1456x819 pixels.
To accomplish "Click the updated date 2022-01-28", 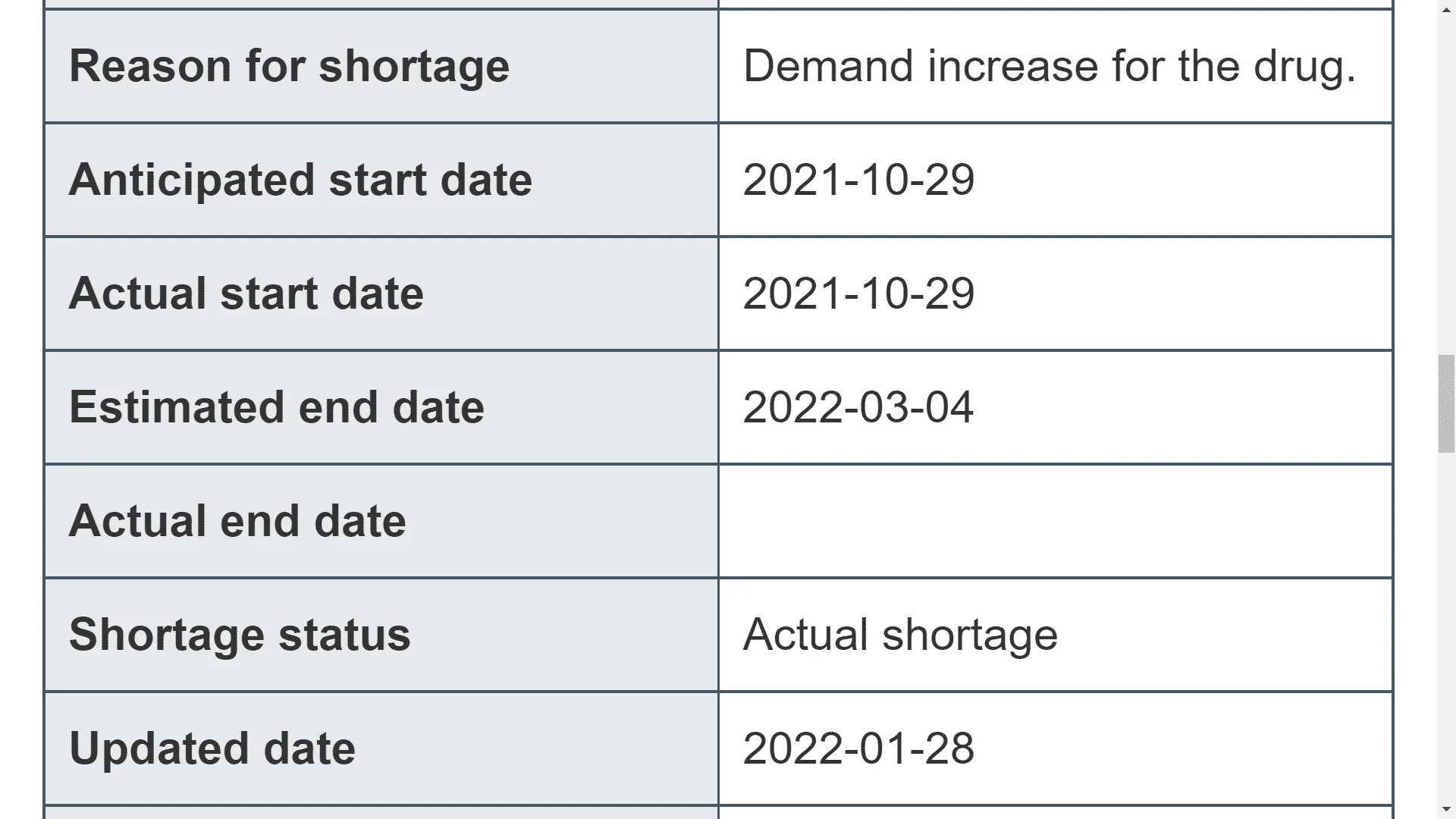I will click(x=858, y=748).
